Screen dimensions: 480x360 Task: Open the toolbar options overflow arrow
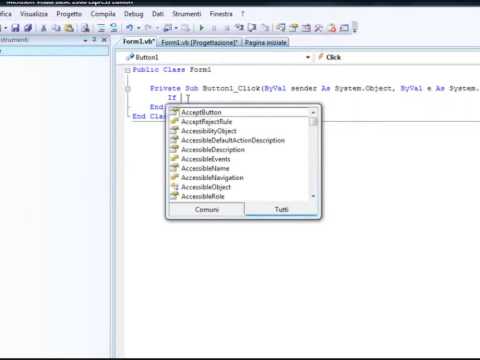pyautogui.click(x=355, y=28)
